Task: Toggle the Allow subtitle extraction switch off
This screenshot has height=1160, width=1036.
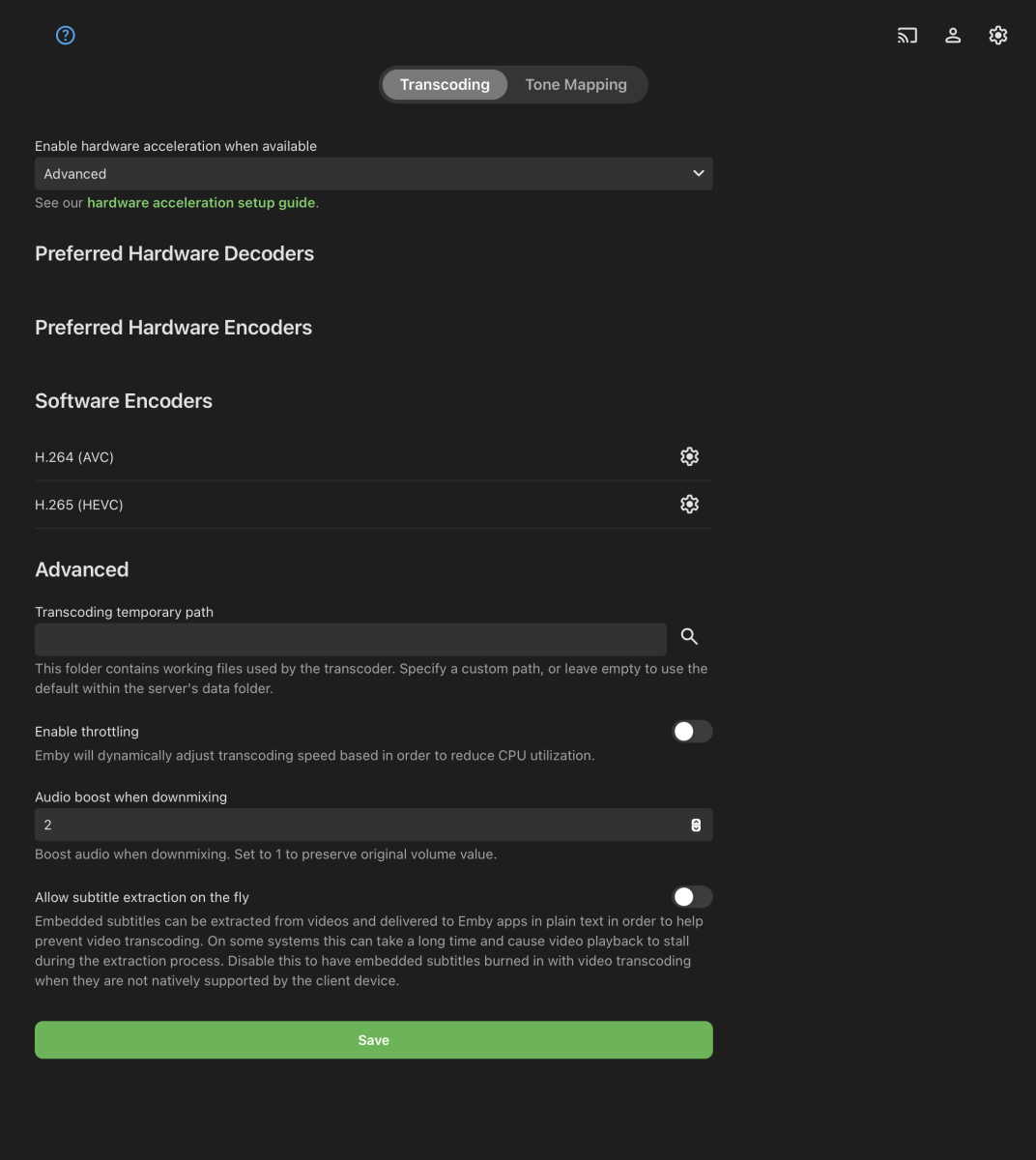Action: point(692,897)
